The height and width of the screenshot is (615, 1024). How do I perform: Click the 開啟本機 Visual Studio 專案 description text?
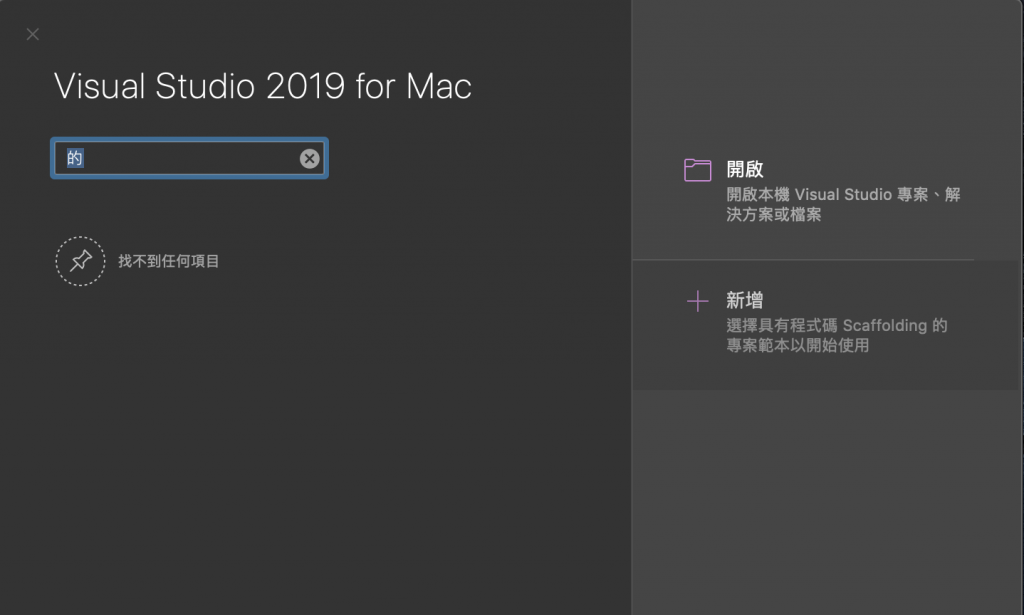(x=843, y=195)
